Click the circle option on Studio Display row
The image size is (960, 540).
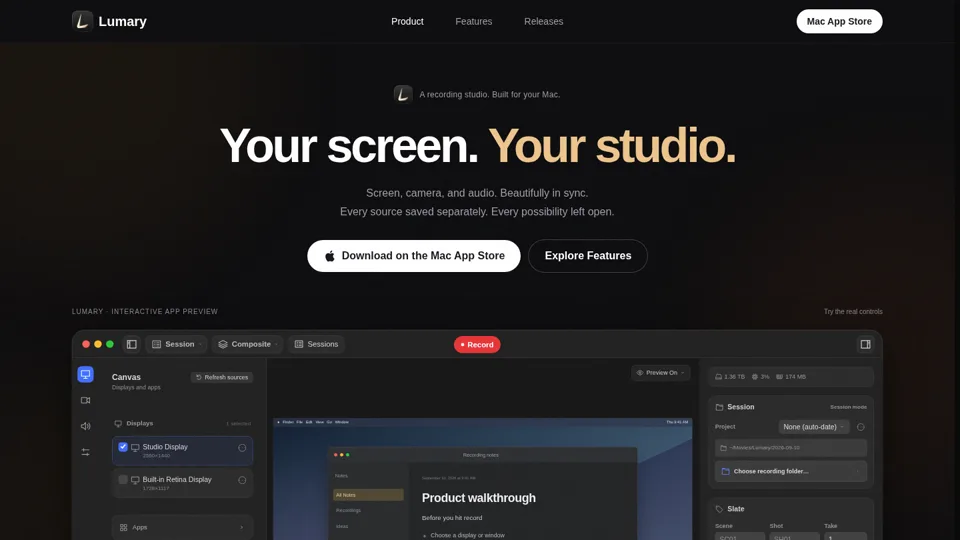pos(242,448)
